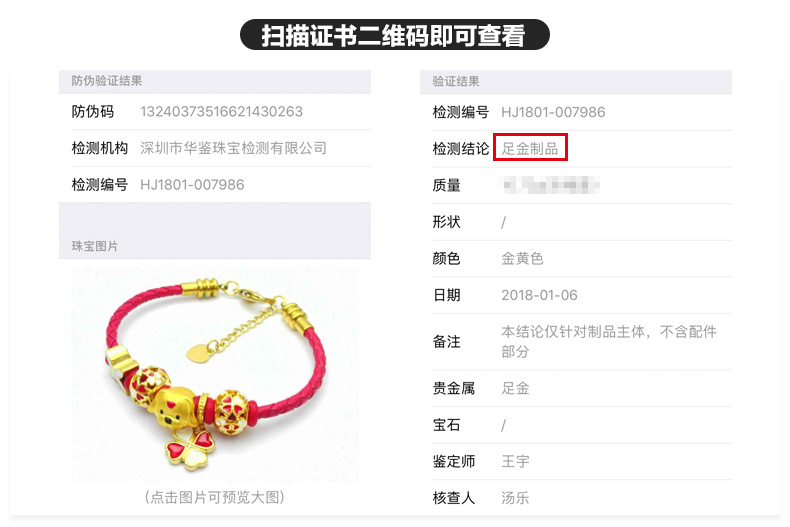Click the 珠宝图片 section header
Image resolution: width=790 pixels, height=527 pixels.
(215, 246)
